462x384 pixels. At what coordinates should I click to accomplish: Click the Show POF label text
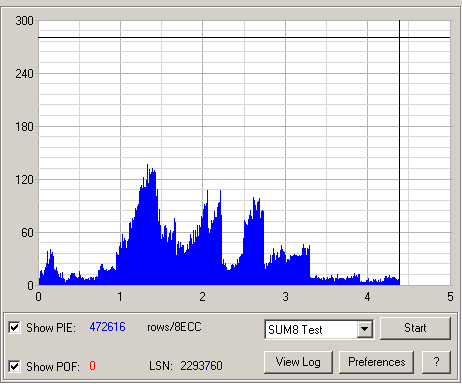pyautogui.click(x=53, y=367)
